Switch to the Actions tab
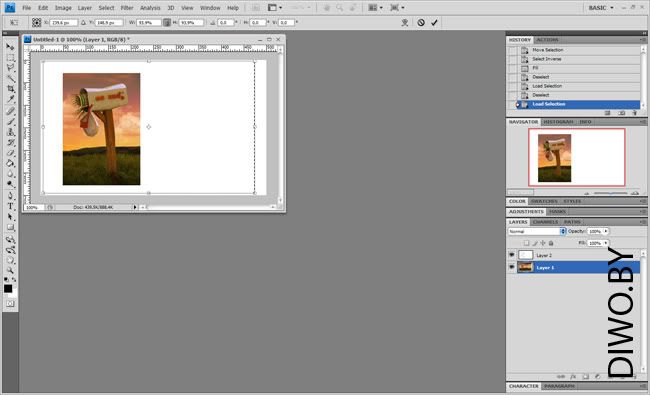The image size is (650, 395). 547,40
